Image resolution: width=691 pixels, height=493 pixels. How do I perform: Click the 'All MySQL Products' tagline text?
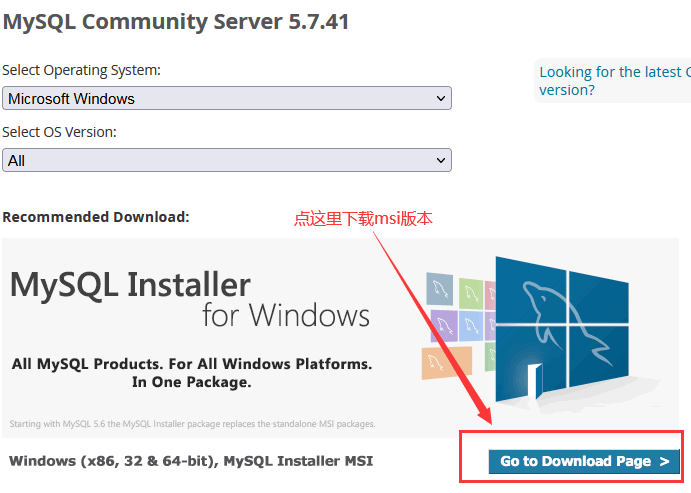click(192, 373)
